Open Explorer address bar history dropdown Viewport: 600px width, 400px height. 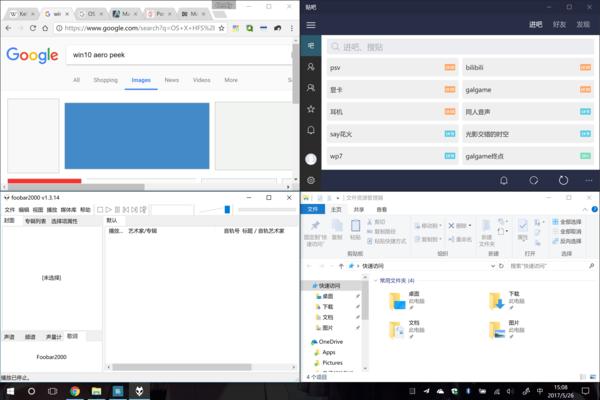(493, 266)
